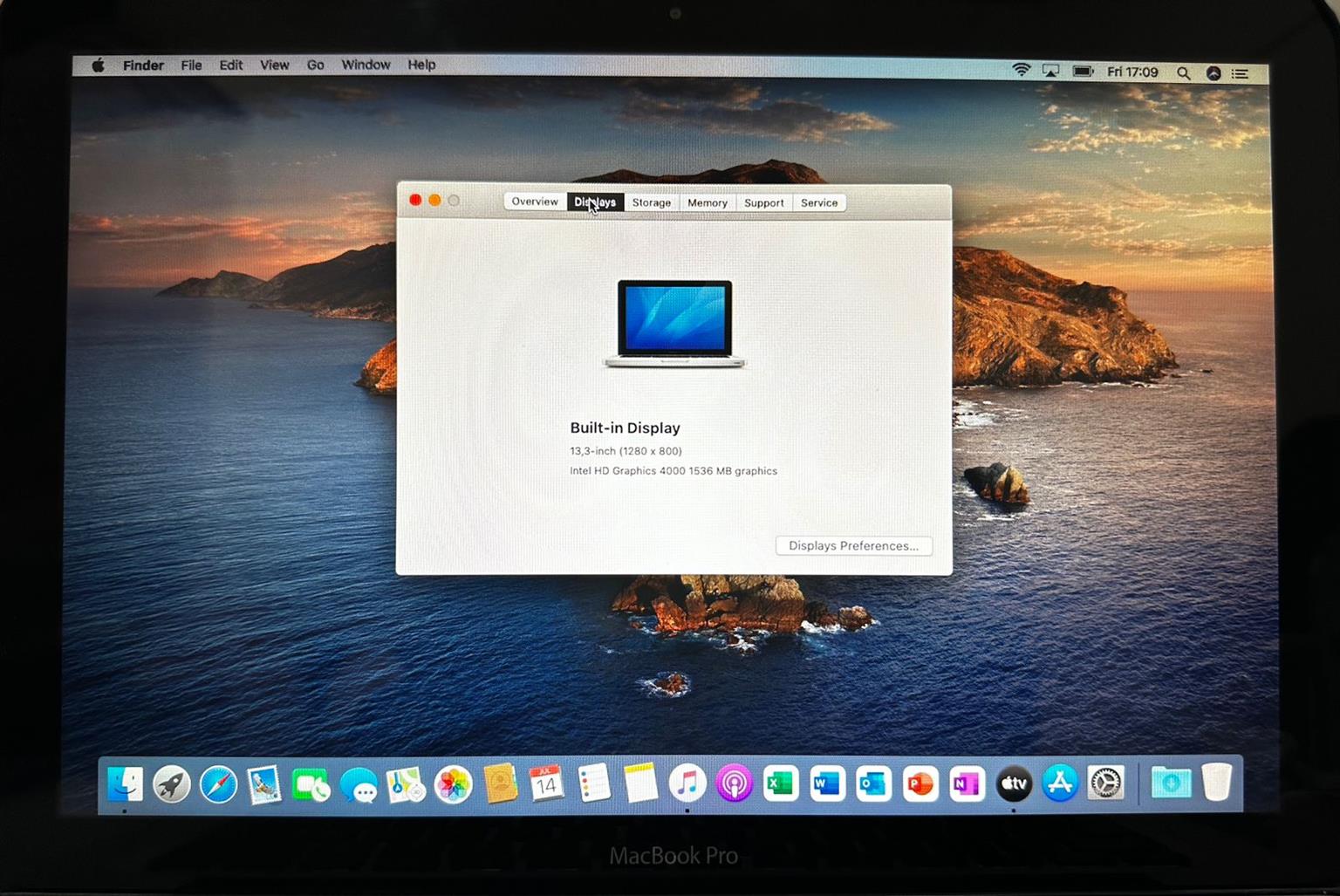
Task: Launch Microsoft Excel from the Dock
Action: coord(781,783)
